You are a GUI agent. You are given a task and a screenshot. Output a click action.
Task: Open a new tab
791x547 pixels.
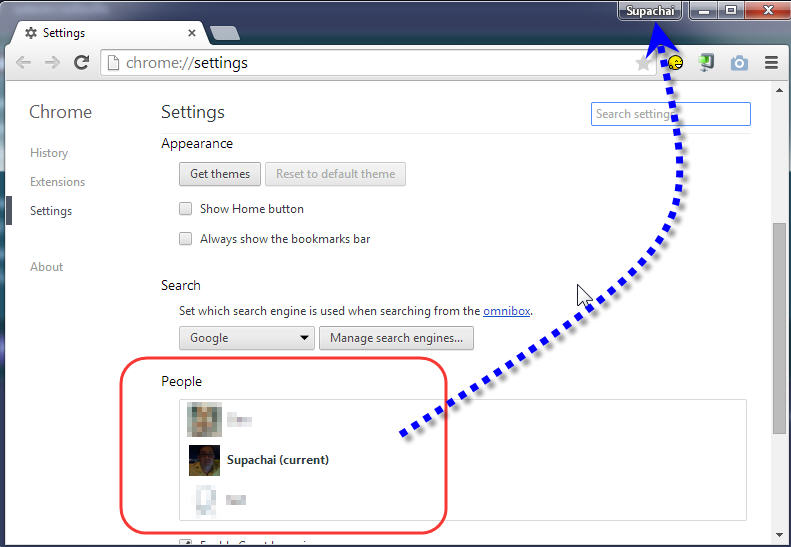tap(225, 33)
